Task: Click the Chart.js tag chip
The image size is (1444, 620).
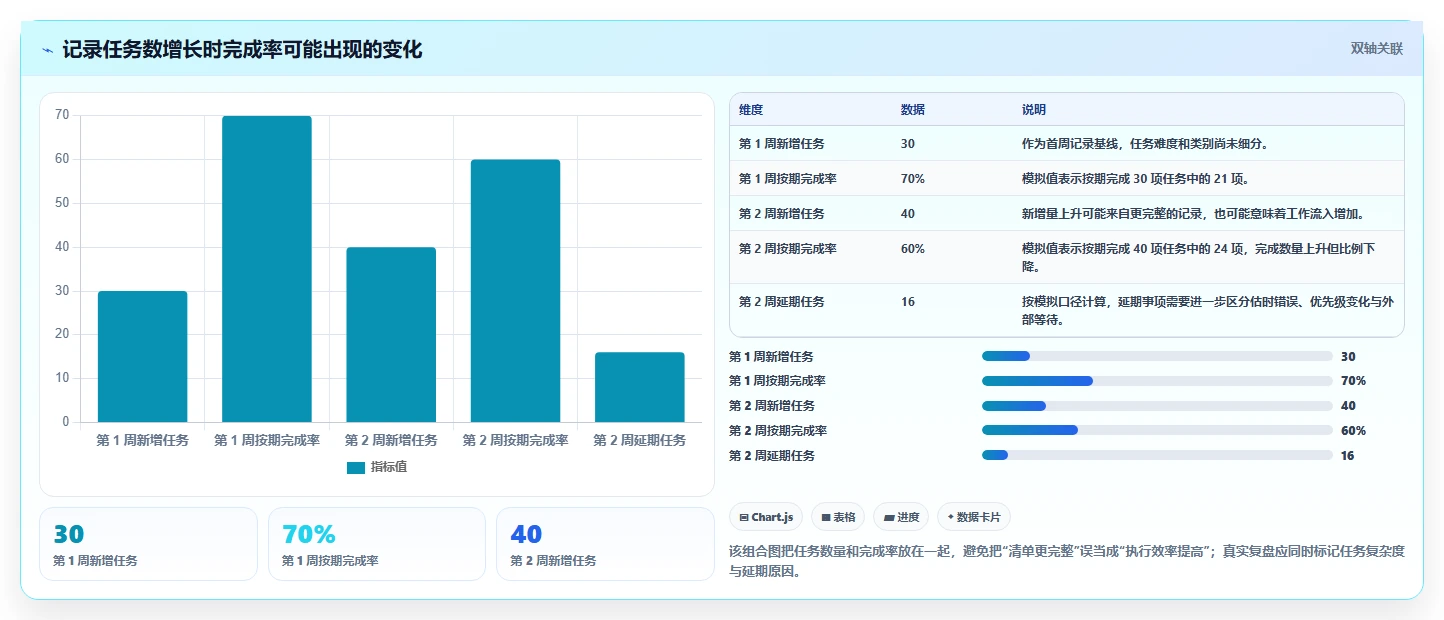Action: click(x=766, y=517)
